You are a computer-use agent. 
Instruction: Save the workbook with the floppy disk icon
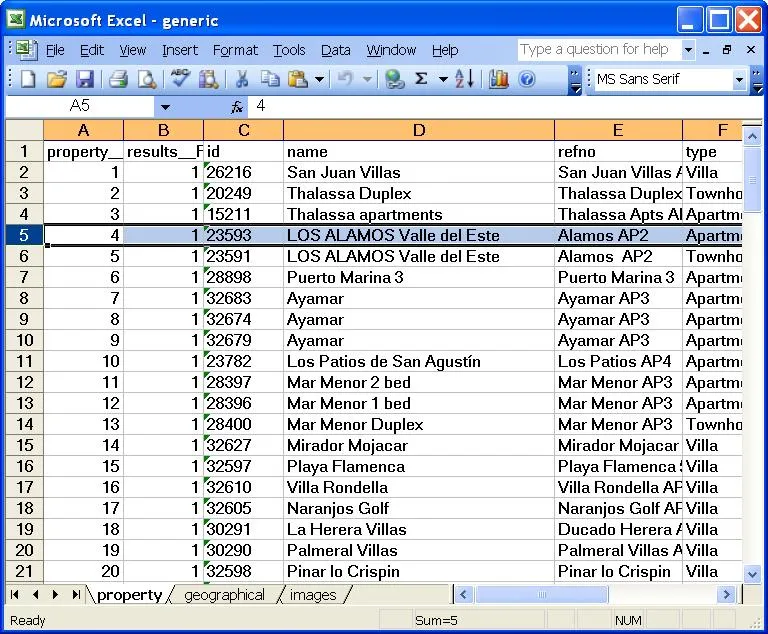(x=85, y=79)
